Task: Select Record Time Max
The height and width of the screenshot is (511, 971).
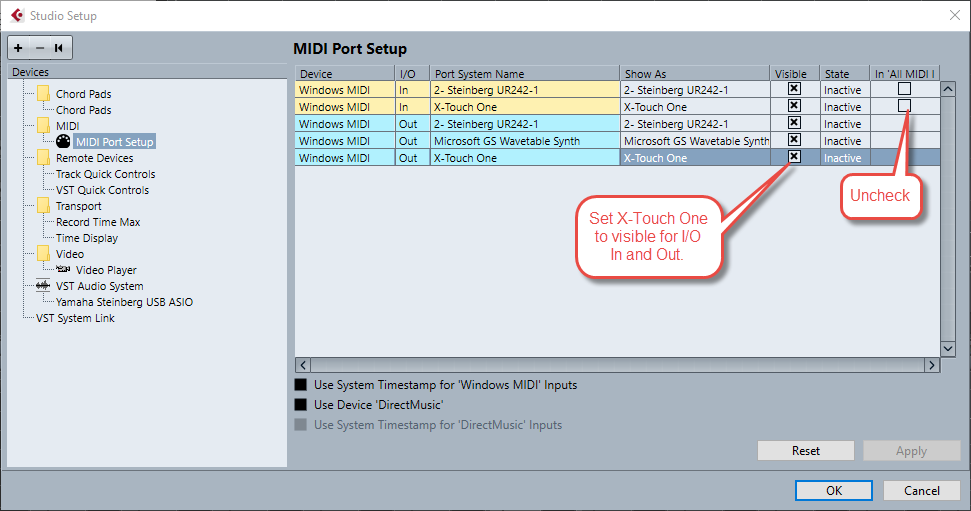Action: point(98,222)
